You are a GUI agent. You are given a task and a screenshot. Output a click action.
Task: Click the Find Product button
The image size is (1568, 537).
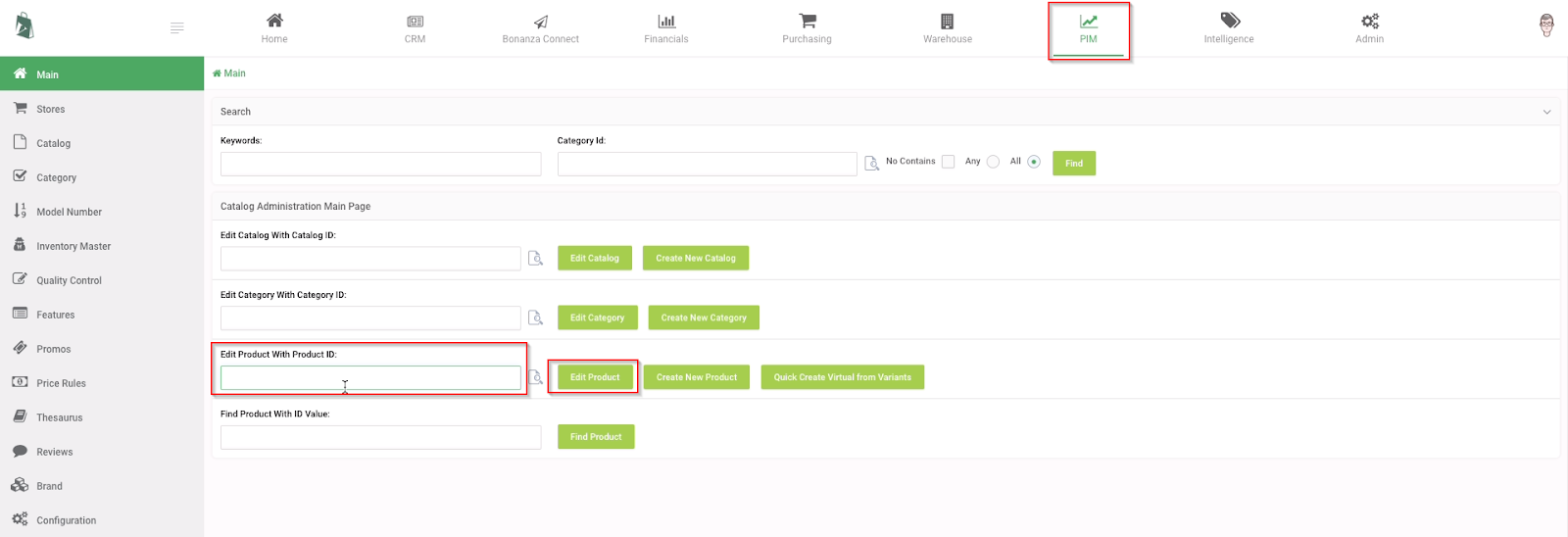(x=596, y=437)
